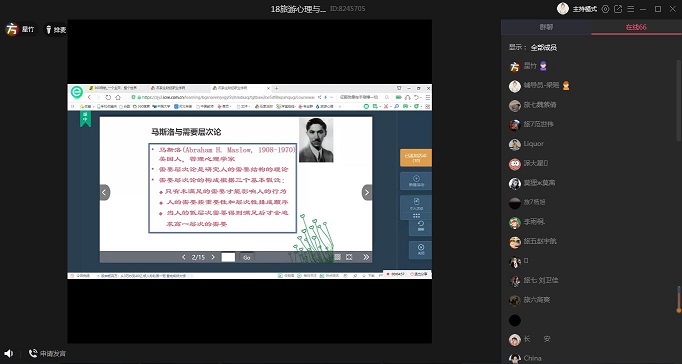Click the green 360 browser logo

pyautogui.click(x=77, y=92)
